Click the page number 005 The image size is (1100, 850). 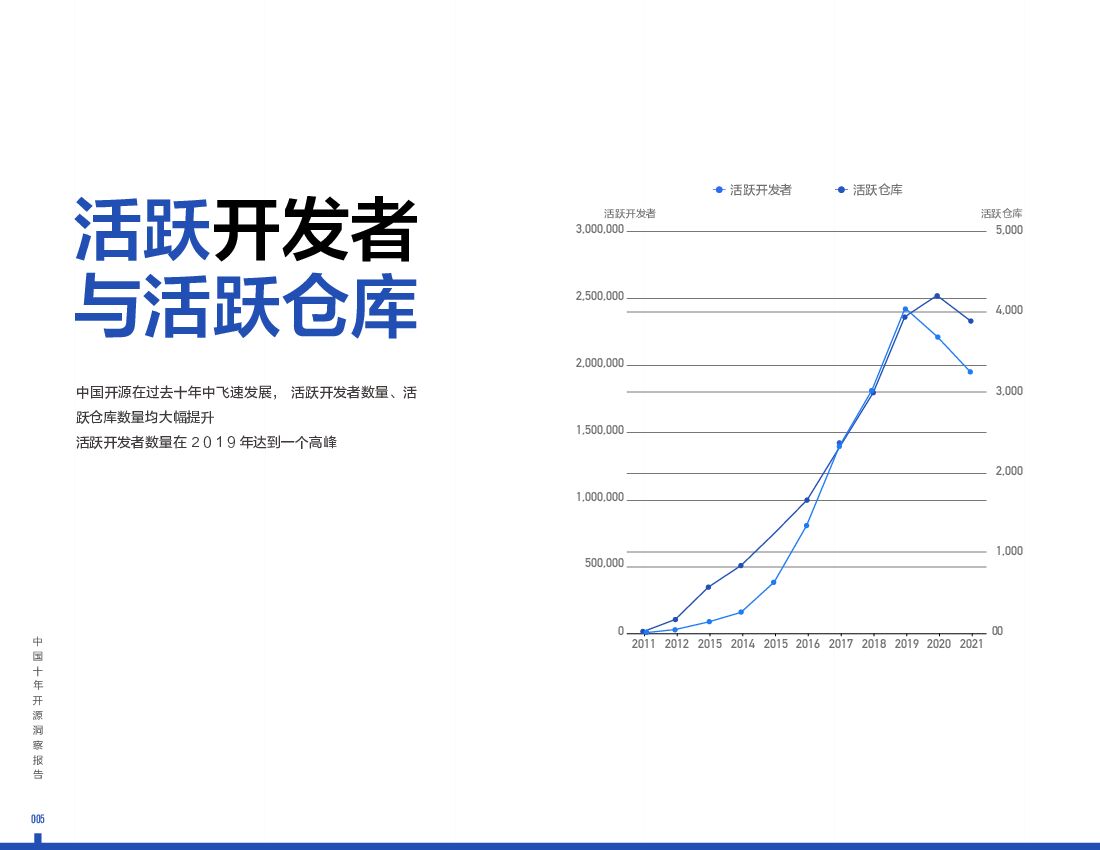tap(38, 819)
